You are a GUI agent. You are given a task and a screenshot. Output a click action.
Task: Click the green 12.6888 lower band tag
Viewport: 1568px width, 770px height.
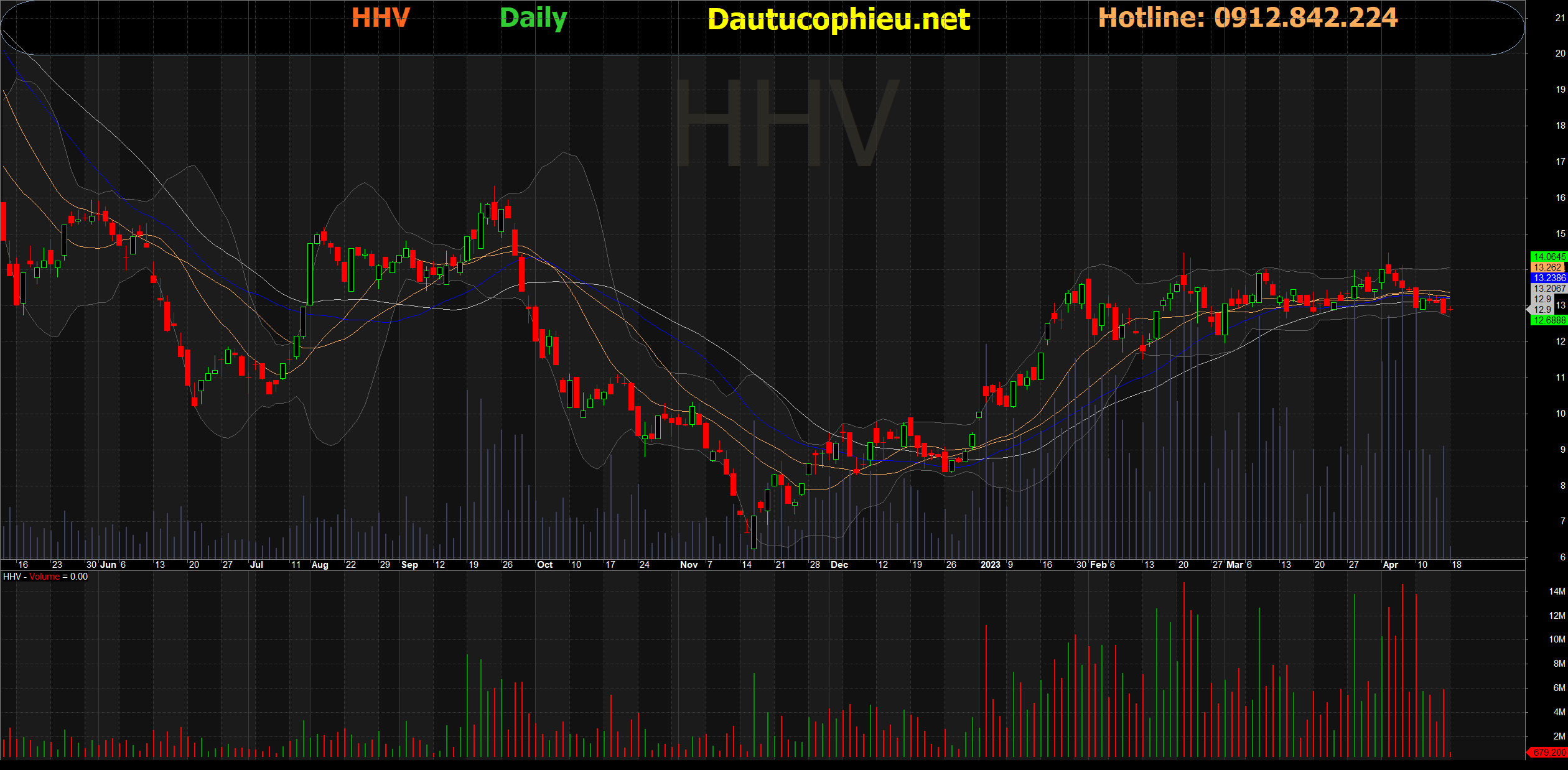(x=1549, y=320)
